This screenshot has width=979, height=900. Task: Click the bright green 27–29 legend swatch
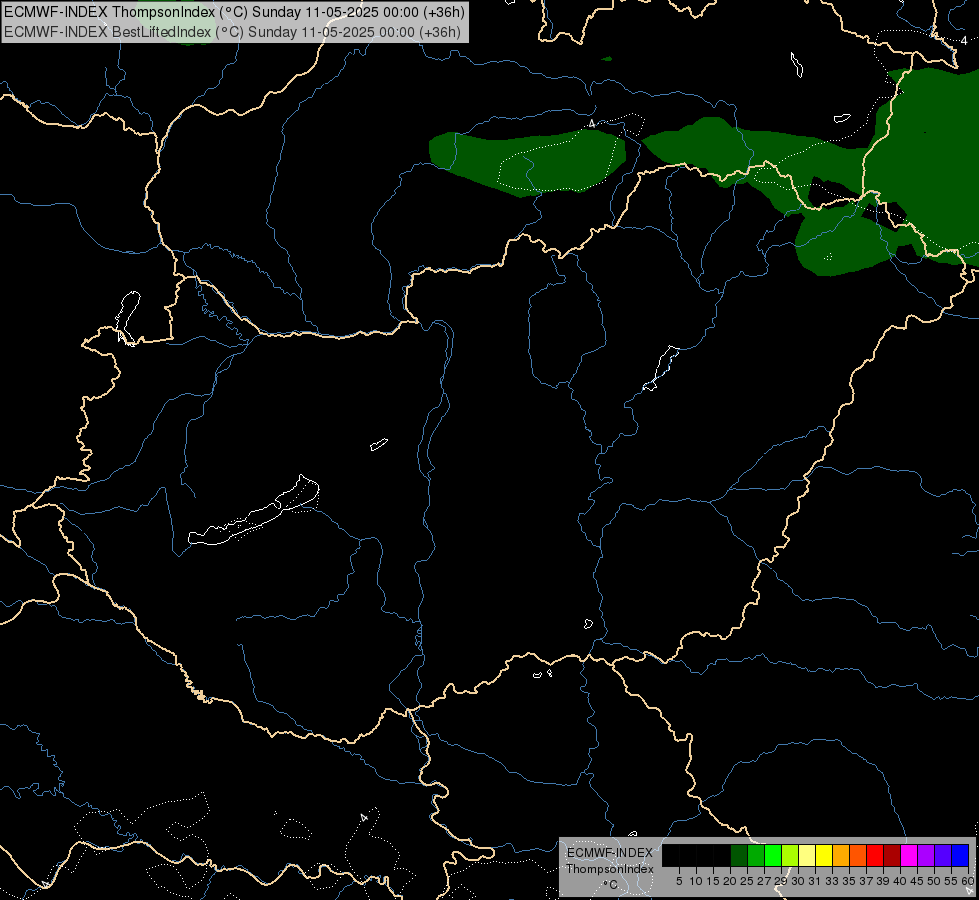pos(773,855)
